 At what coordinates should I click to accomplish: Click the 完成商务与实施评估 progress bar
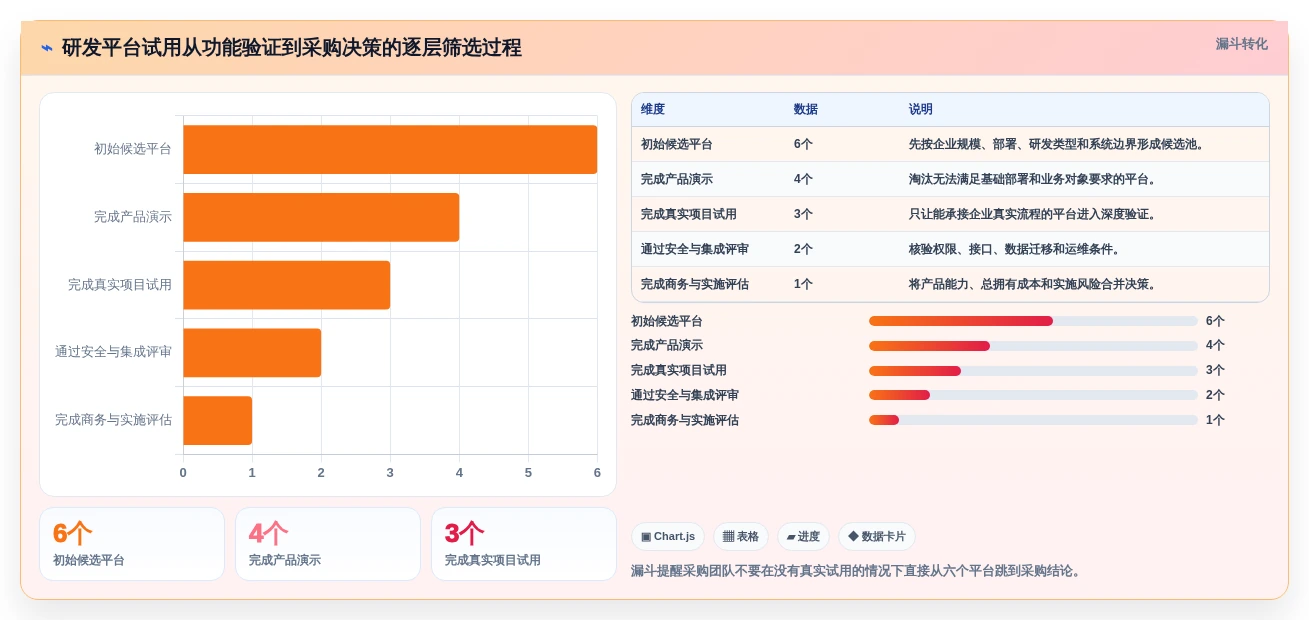[1033, 420]
